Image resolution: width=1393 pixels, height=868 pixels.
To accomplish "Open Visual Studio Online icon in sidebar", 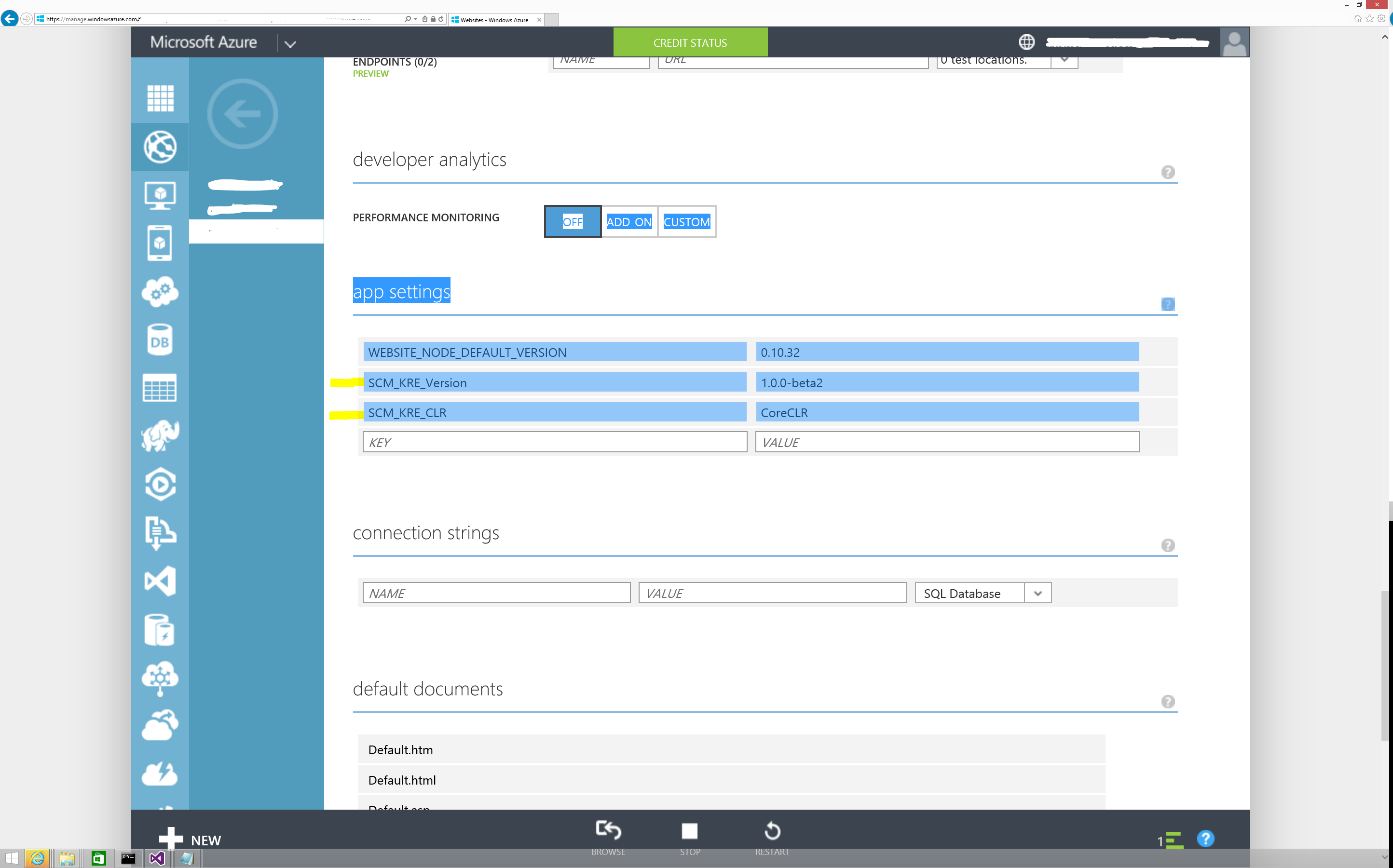I will click(160, 581).
